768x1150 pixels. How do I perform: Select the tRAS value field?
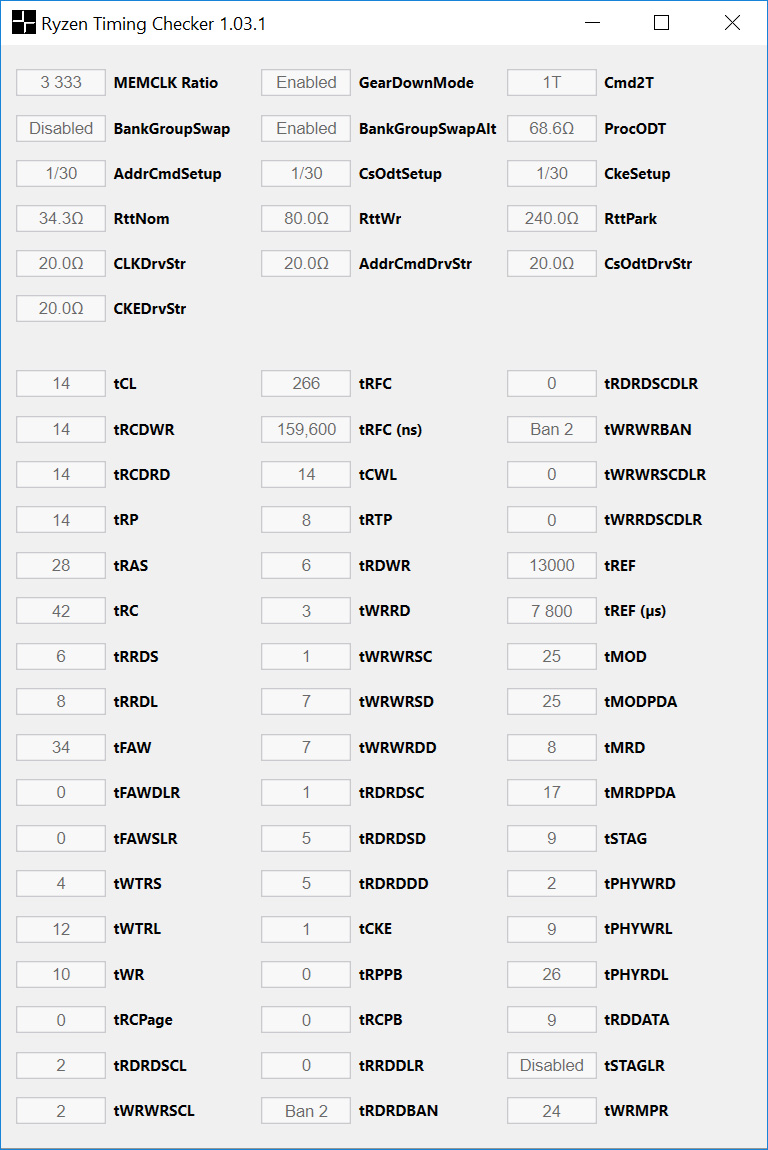[x=61, y=565]
